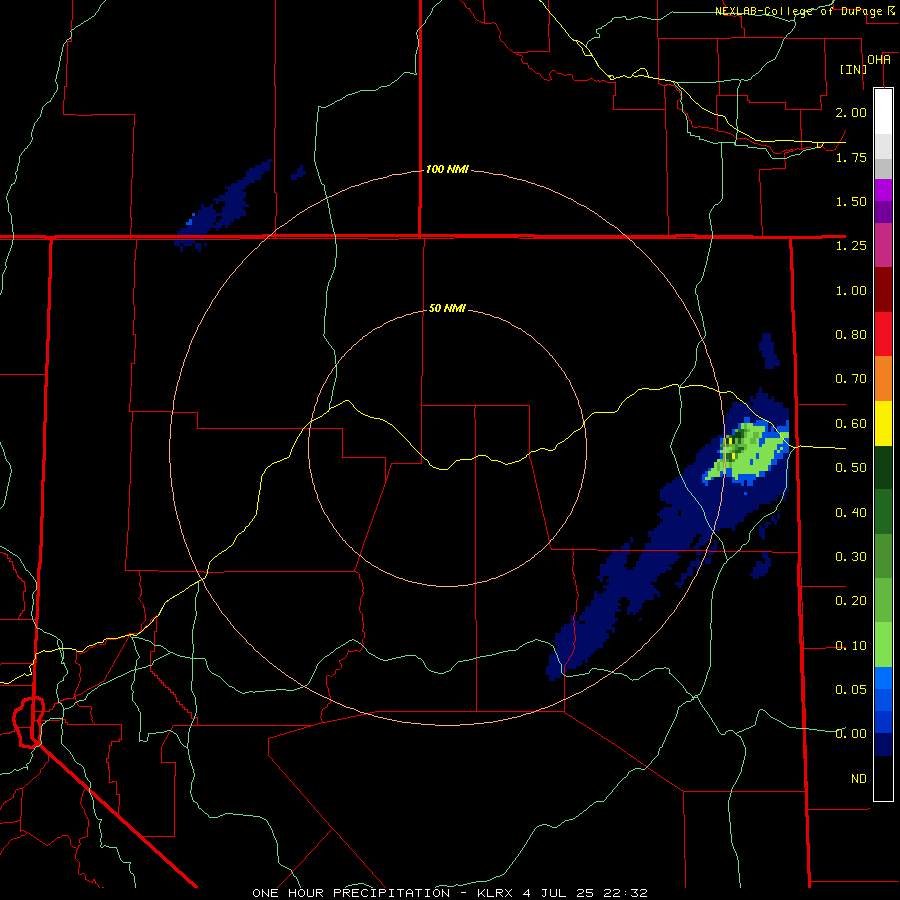
Task: Click the dark red swatch beside 1.00
Action: 883,290
